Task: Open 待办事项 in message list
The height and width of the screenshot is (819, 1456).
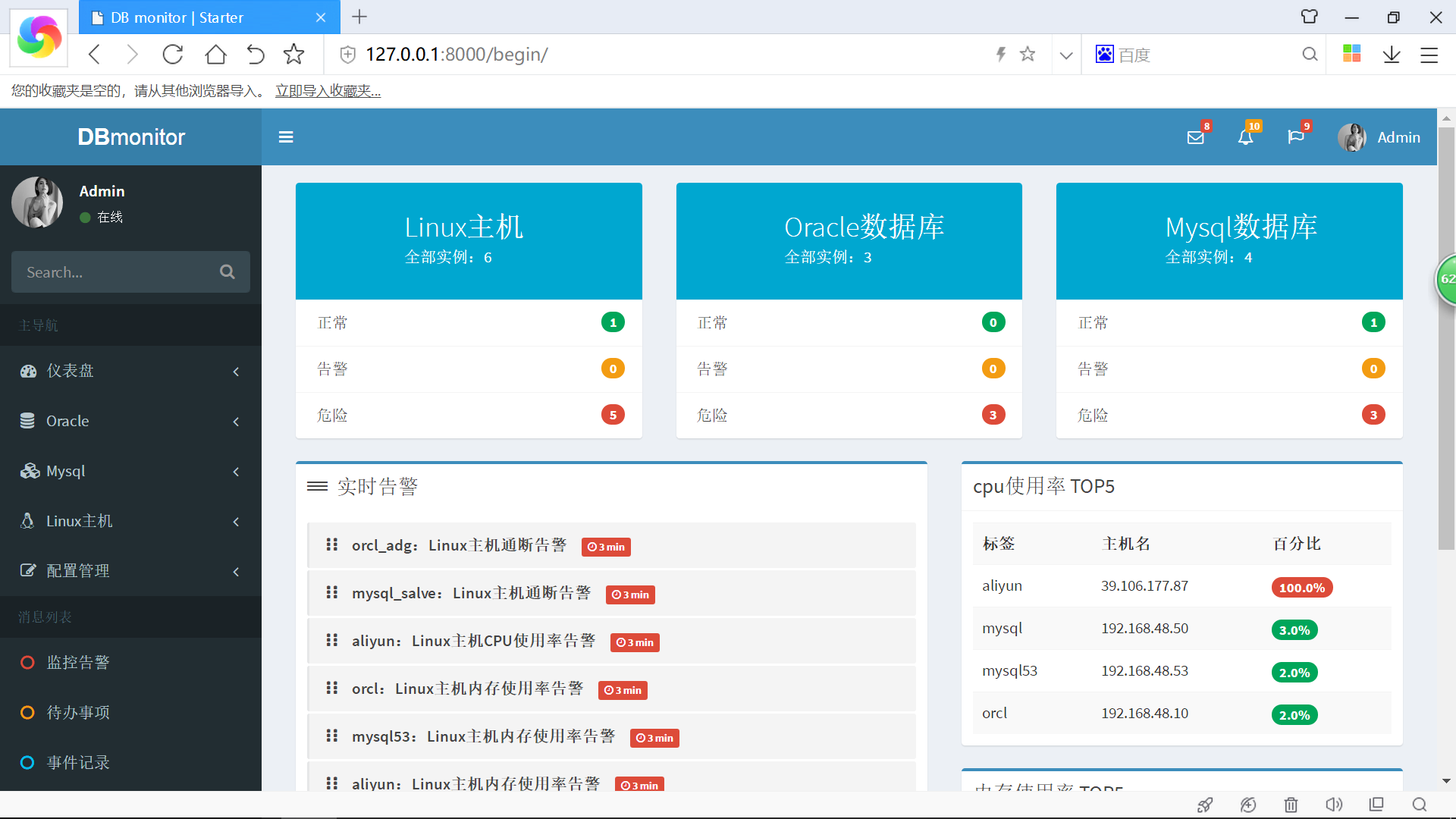Action: click(130, 713)
